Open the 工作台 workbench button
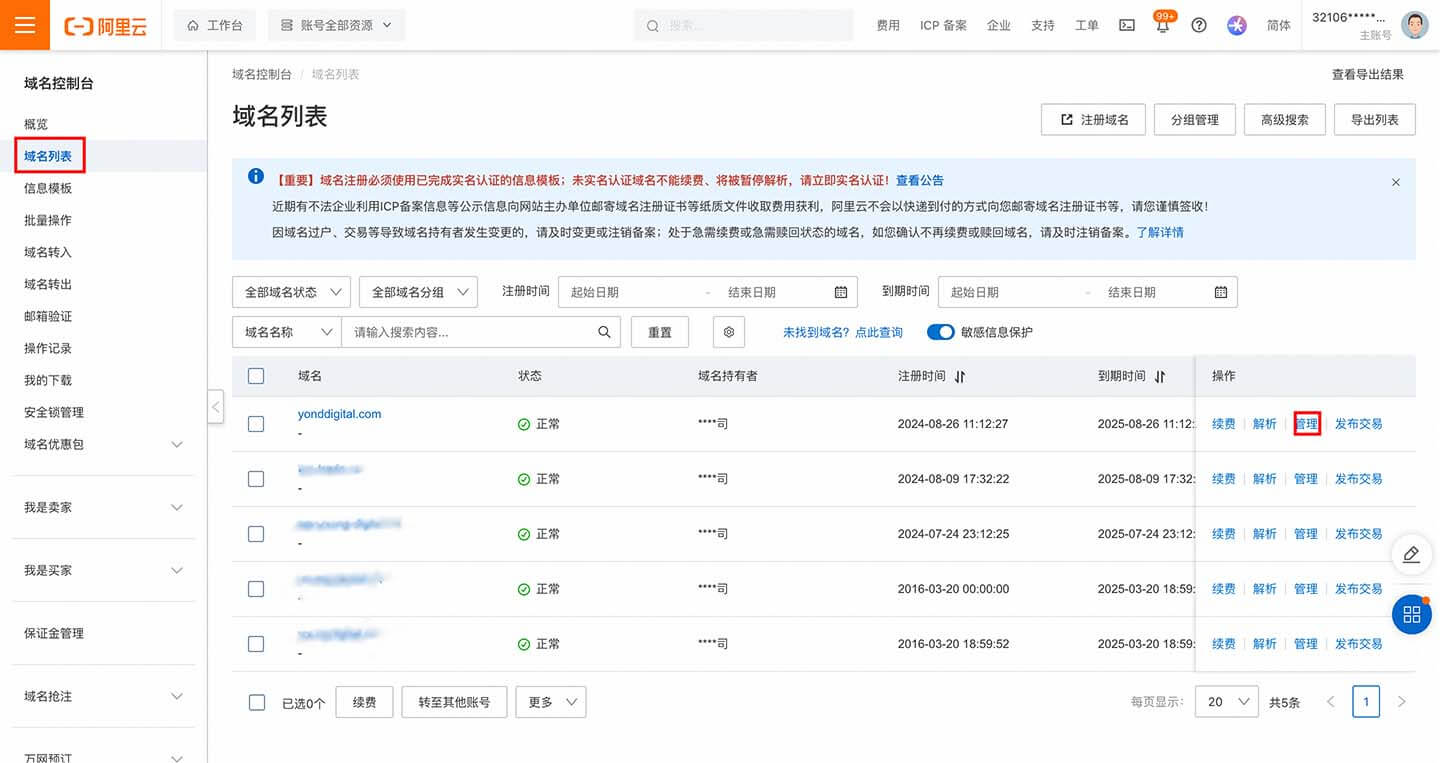This screenshot has height=763, width=1440. pyautogui.click(x=215, y=26)
